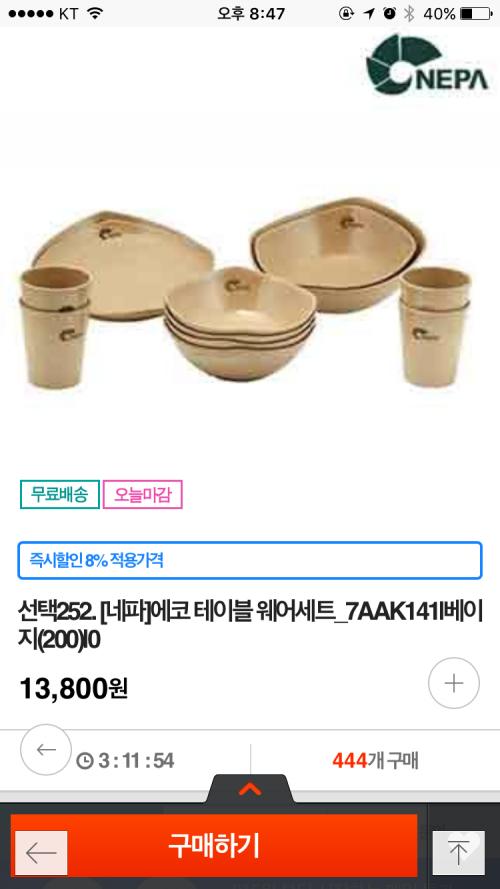500x889 pixels.
Task: Tap the circular plus icon beside the price
Action: 454,683
